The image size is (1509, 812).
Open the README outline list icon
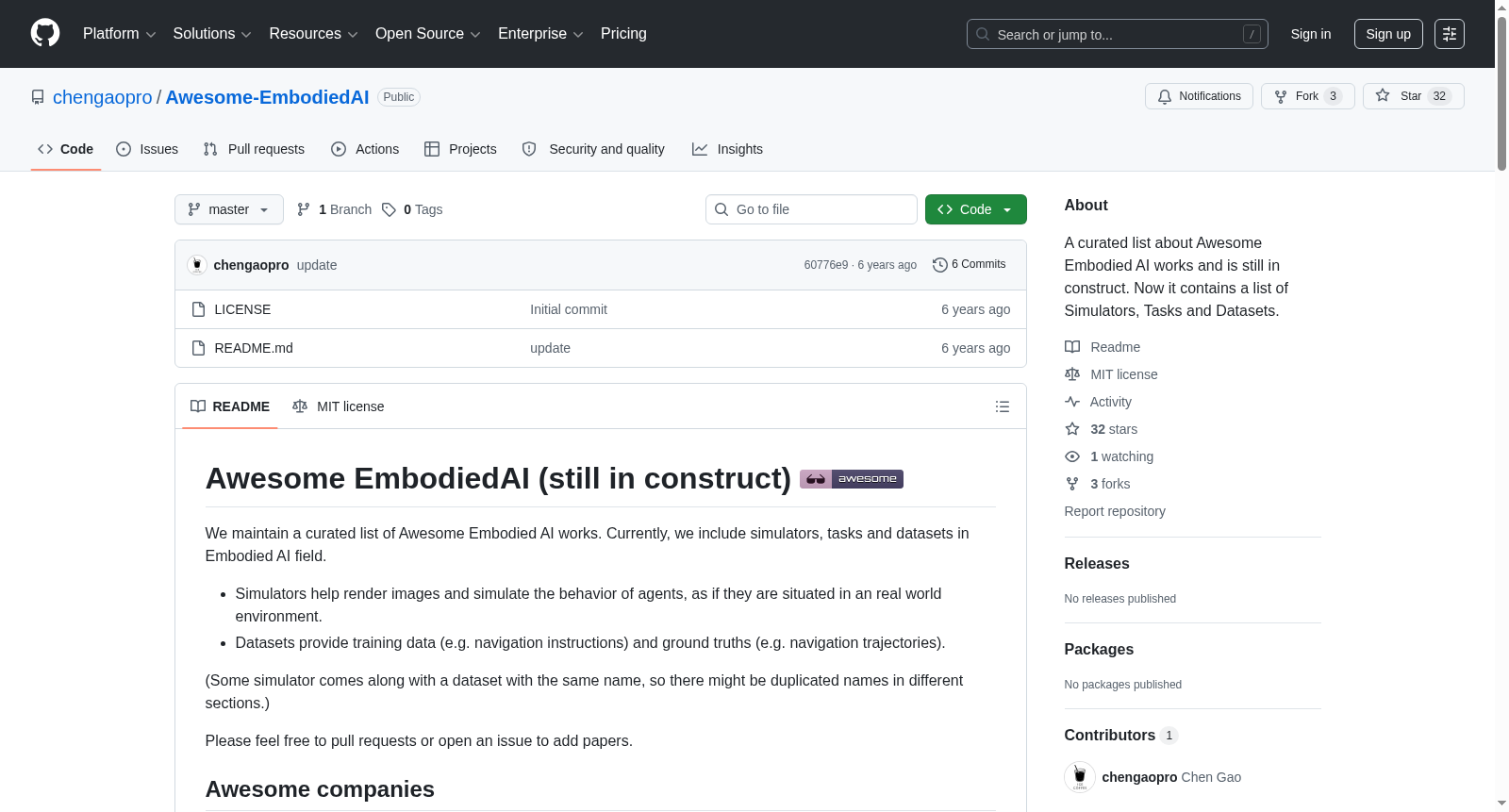[x=1002, y=406]
